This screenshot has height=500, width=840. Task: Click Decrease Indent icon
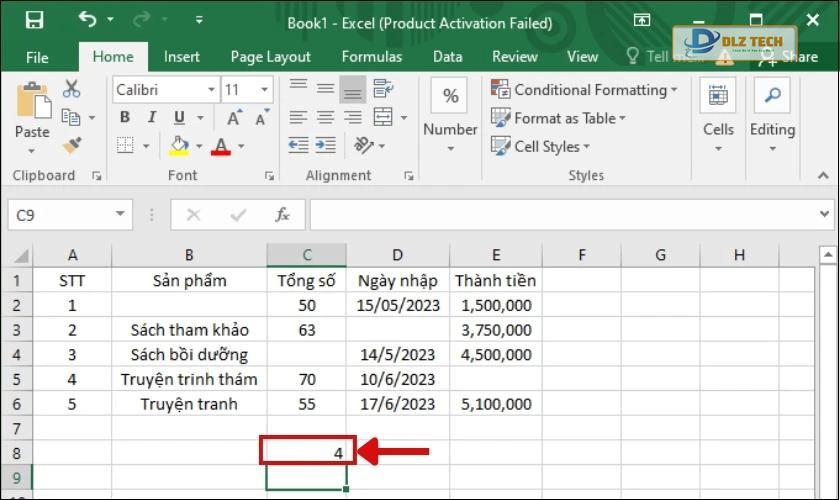coord(298,145)
